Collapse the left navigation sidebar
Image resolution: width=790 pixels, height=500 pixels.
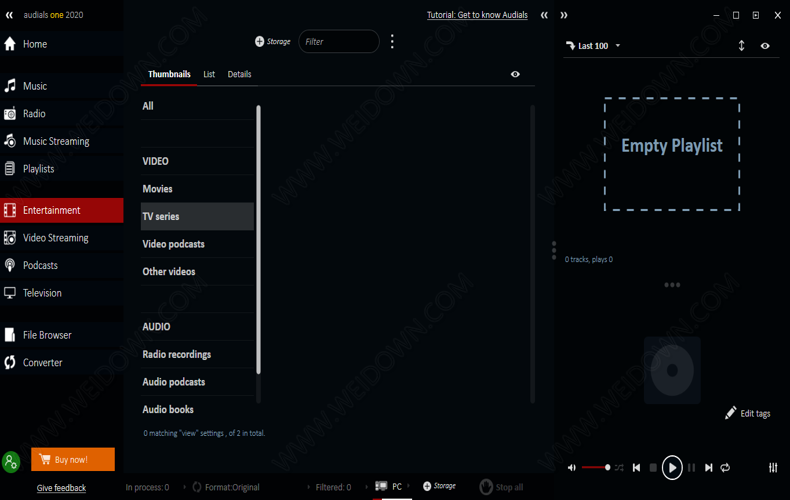pos(9,15)
